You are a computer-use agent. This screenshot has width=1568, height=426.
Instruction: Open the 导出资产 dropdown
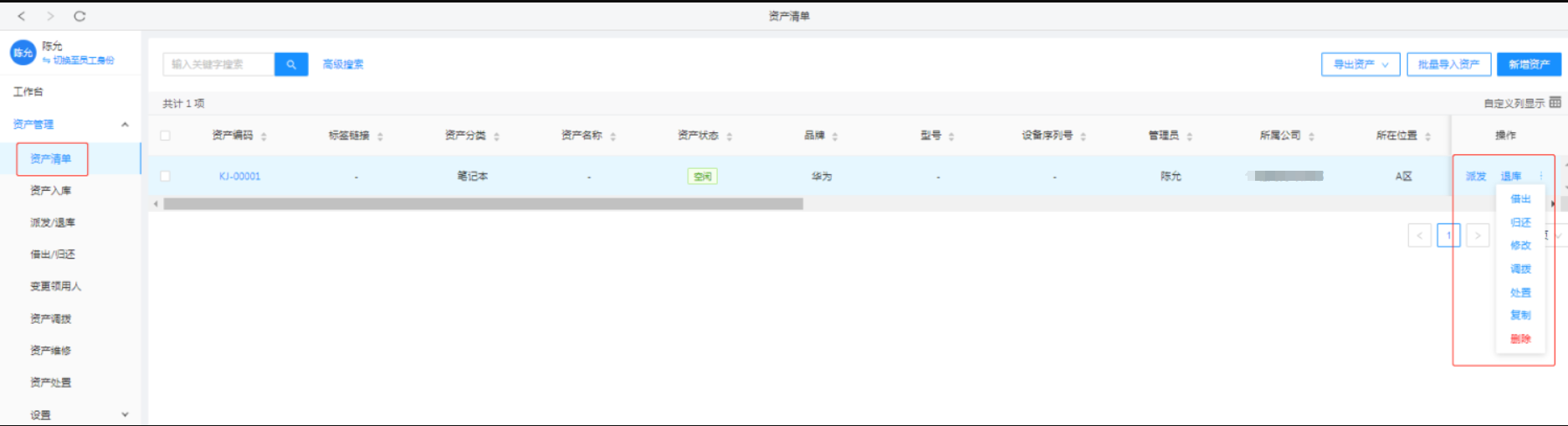[x=1360, y=64]
